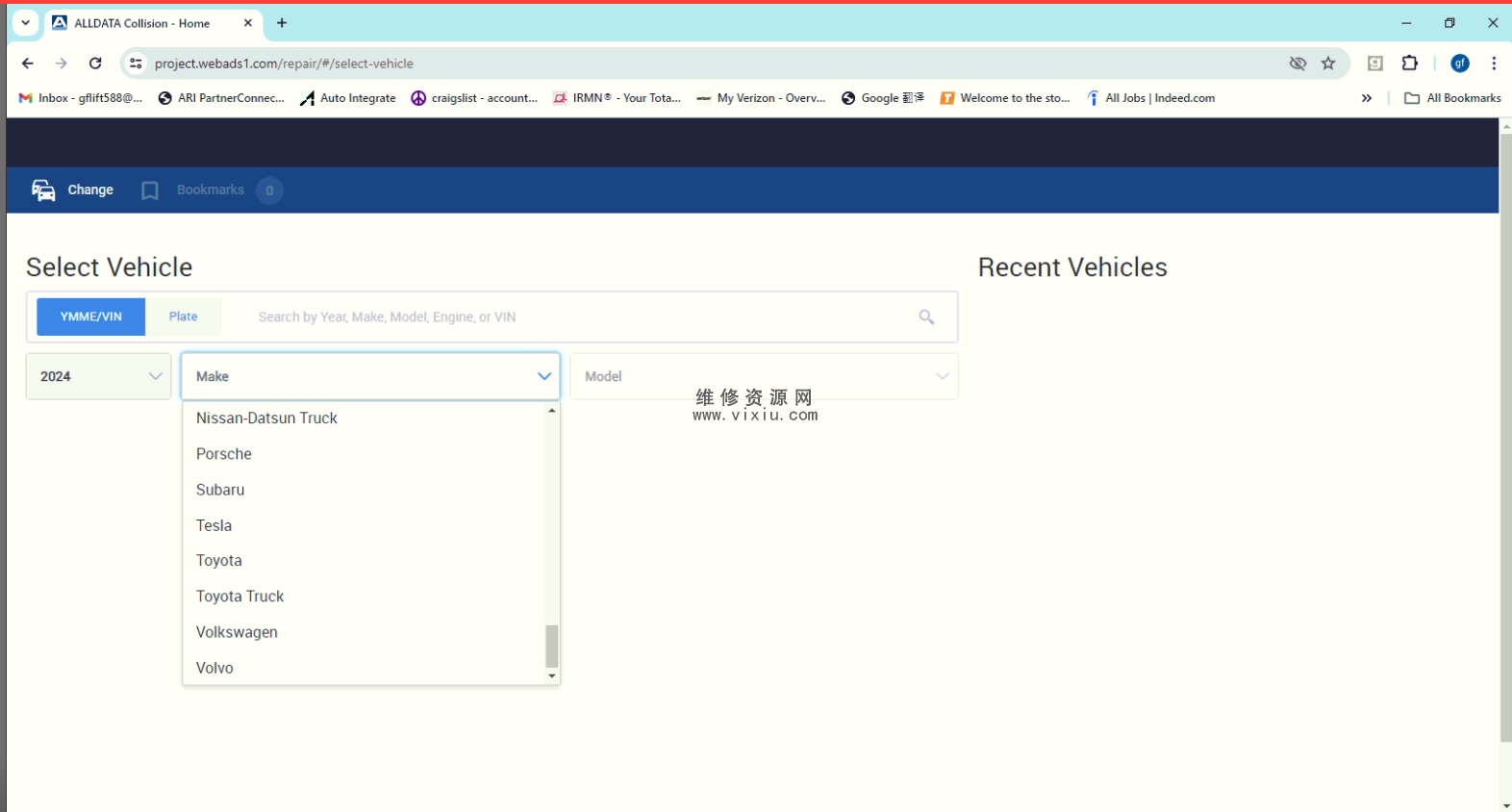Switch to the Plate tab
This screenshot has height=812, width=1512.
(183, 317)
